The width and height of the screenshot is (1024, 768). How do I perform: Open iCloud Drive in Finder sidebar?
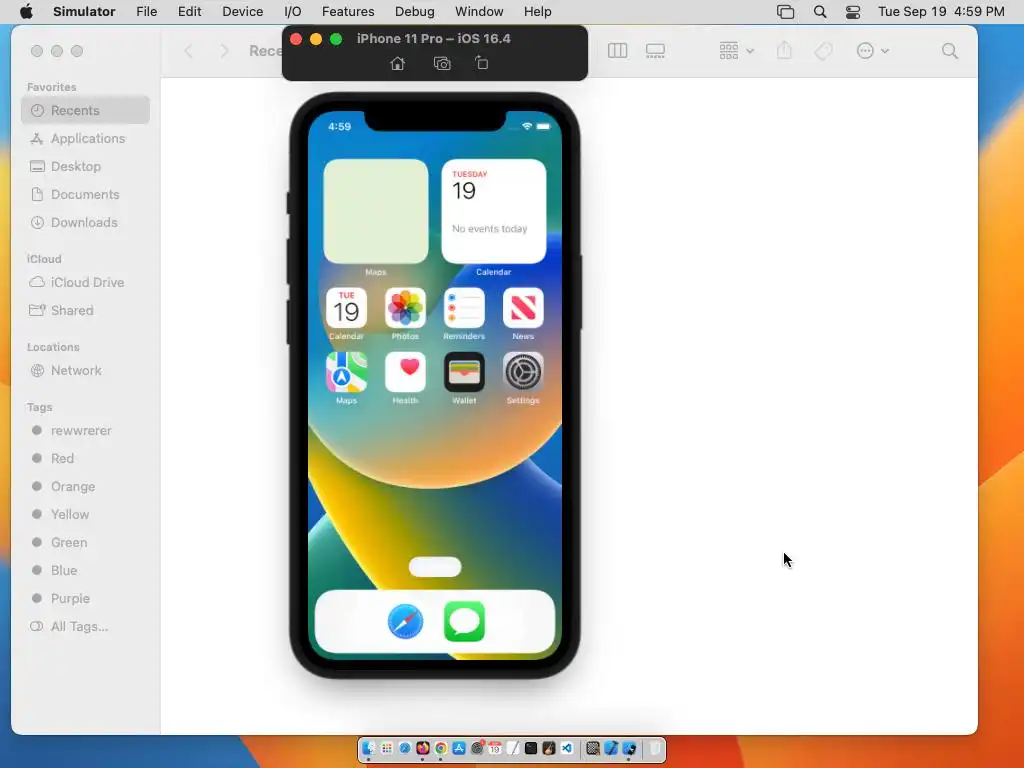86,282
